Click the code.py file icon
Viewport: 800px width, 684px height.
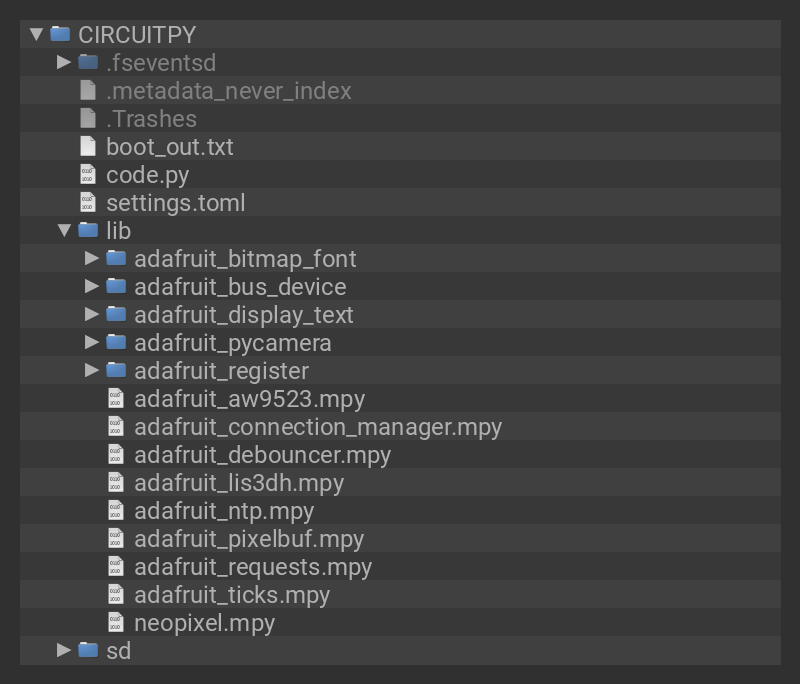click(x=88, y=174)
